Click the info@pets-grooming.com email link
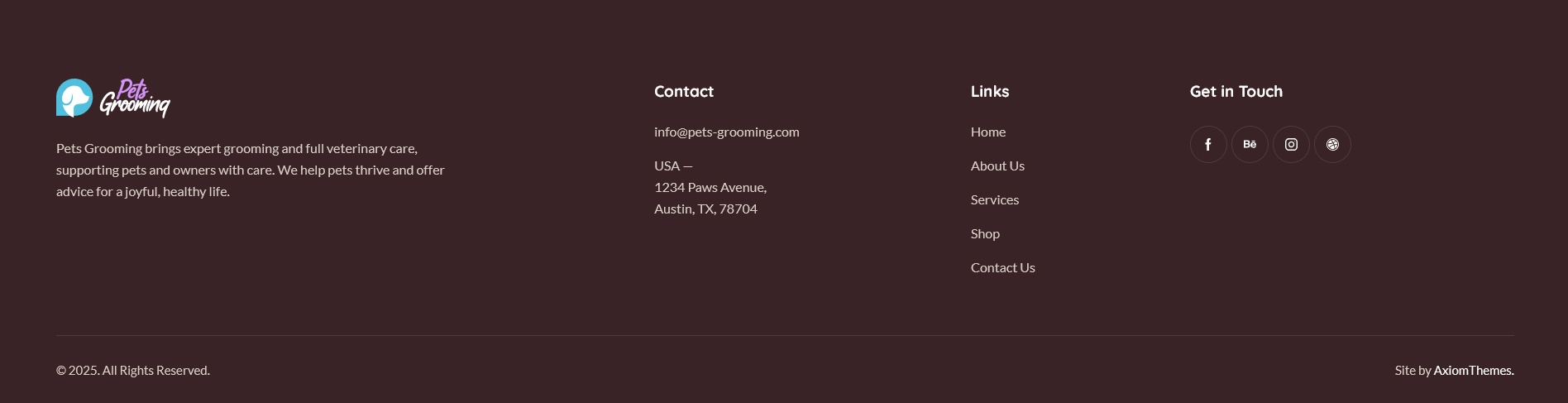 tap(726, 132)
